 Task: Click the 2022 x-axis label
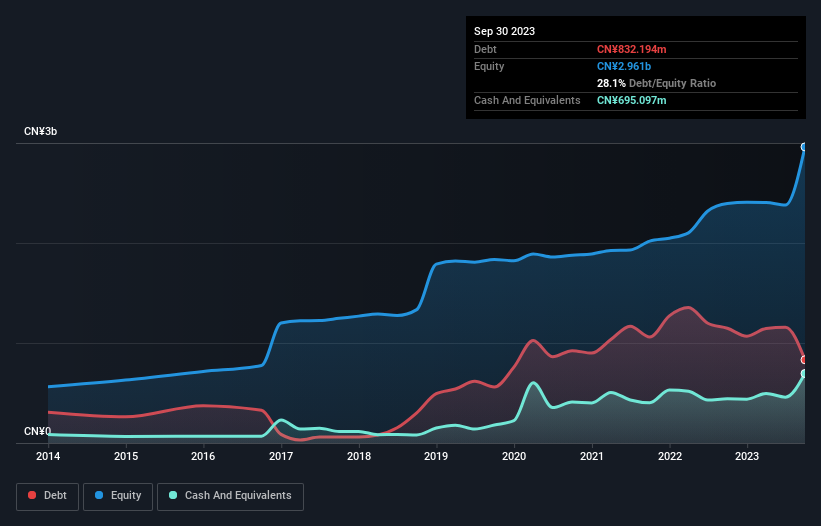click(670, 456)
